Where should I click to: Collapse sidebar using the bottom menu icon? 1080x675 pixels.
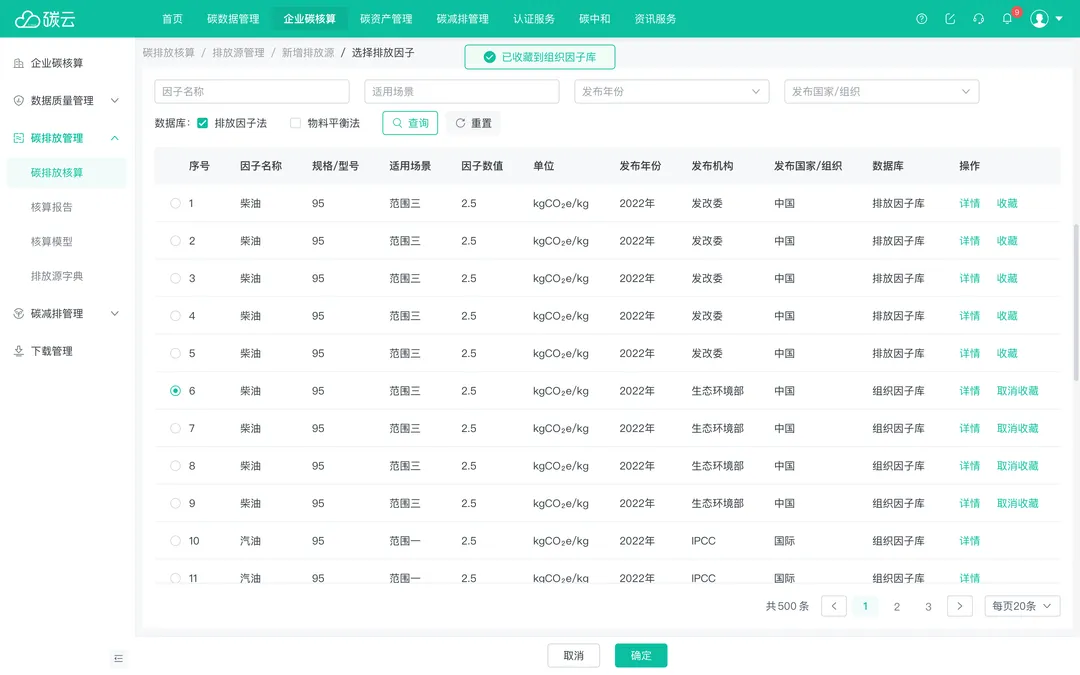pos(118,658)
